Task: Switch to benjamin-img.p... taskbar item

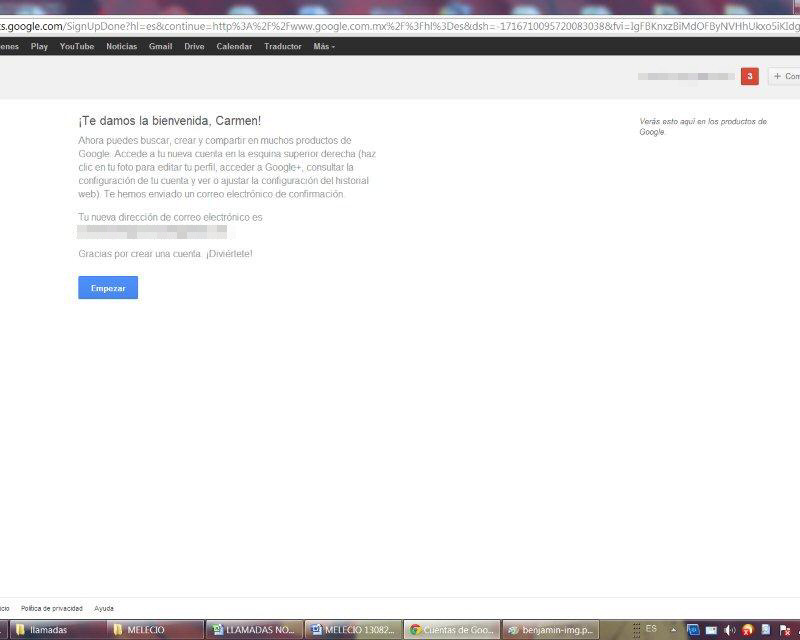Action: point(551,630)
